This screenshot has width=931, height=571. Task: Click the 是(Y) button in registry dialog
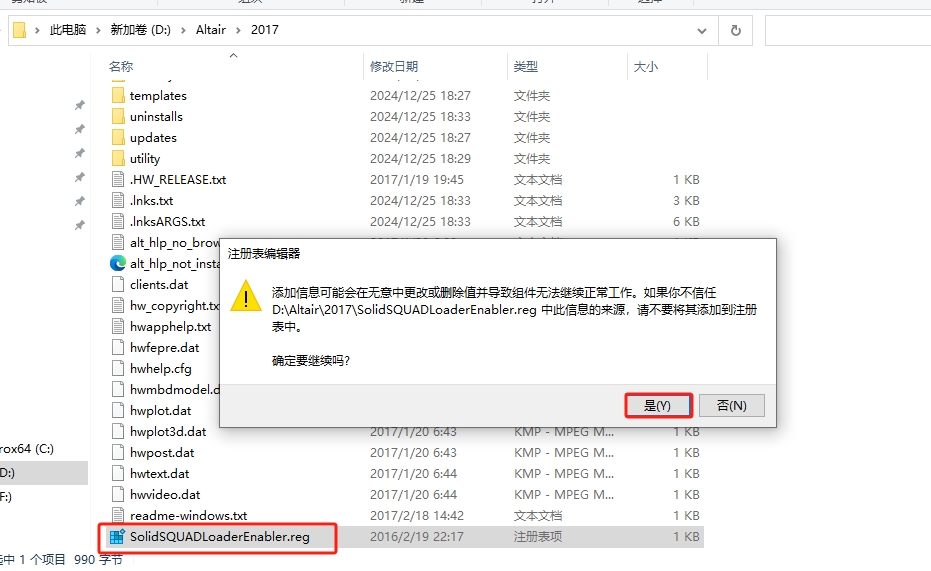tap(658, 405)
